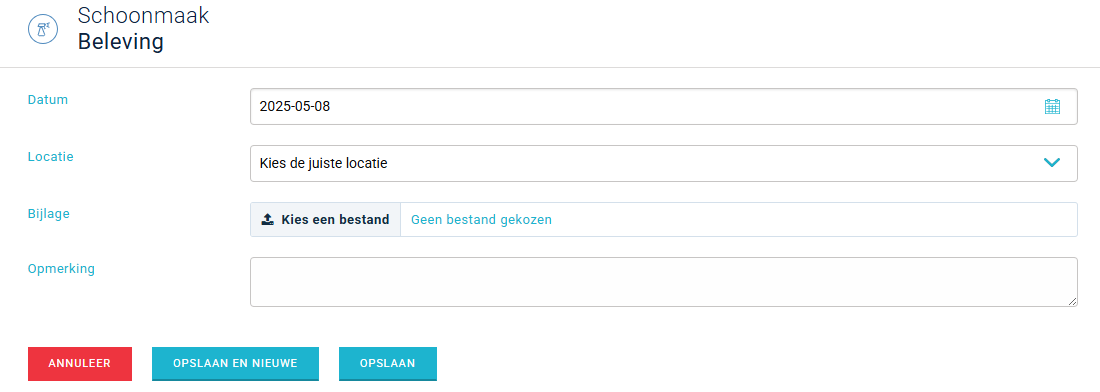Click 'Kies een bestand' button text
1100x392 pixels.
pos(335,219)
